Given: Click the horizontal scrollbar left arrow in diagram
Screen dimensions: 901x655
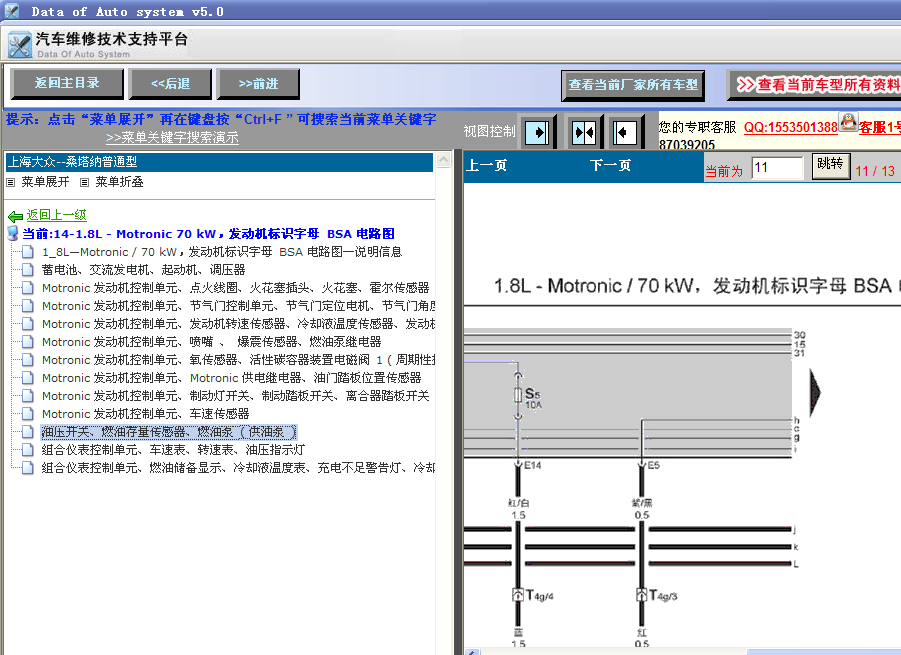Looking at the screenshot, I should click(472, 652).
